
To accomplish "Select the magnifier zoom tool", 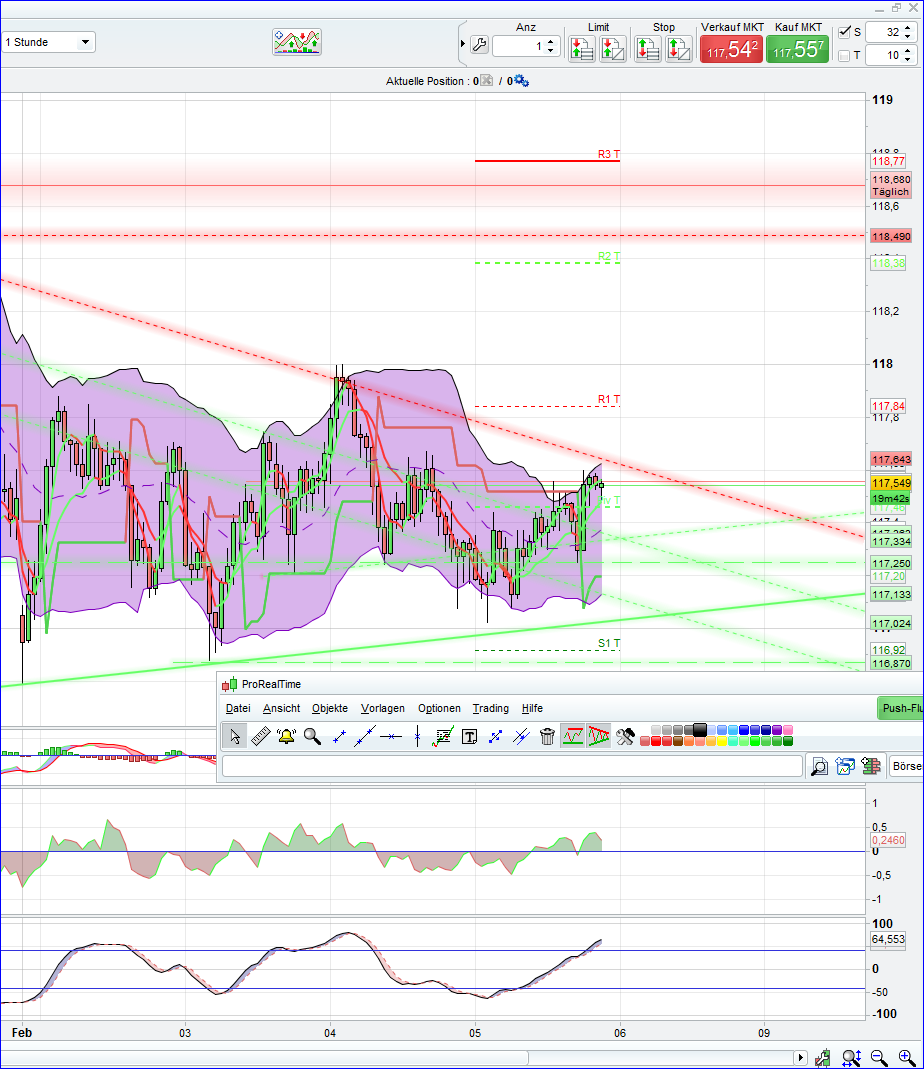I will coord(312,736).
